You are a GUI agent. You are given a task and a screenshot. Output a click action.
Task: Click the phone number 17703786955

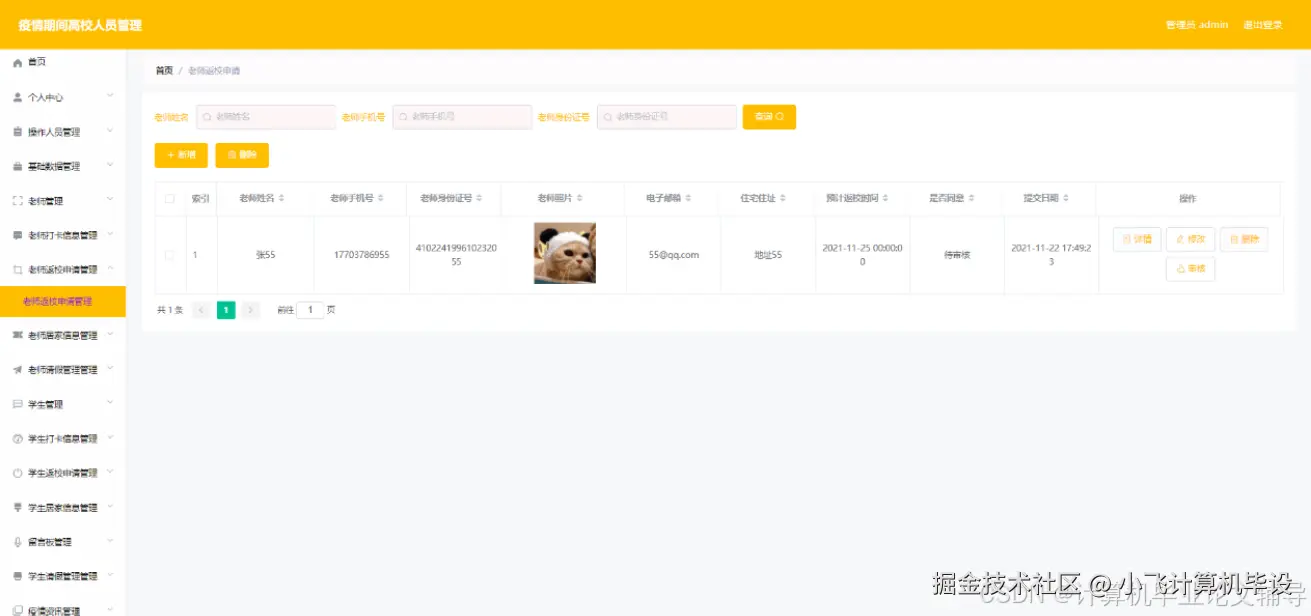point(361,255)
